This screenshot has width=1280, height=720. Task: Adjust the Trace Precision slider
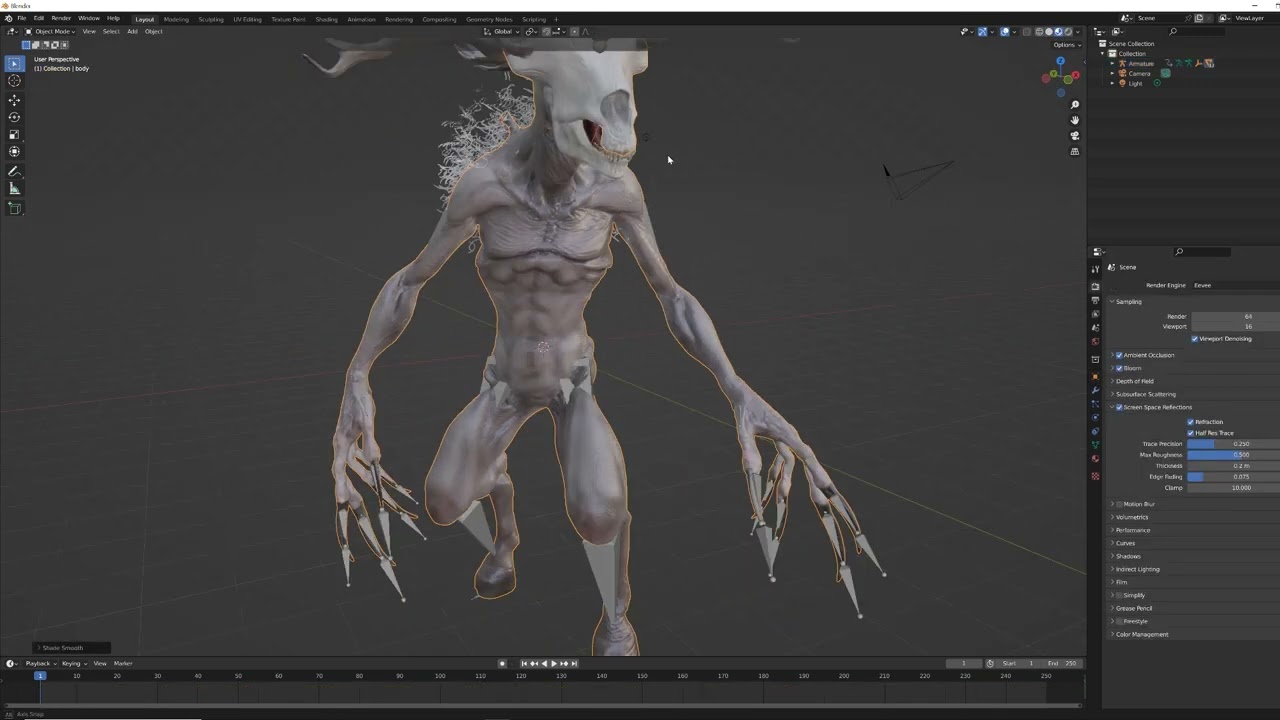coord(1233,444)
